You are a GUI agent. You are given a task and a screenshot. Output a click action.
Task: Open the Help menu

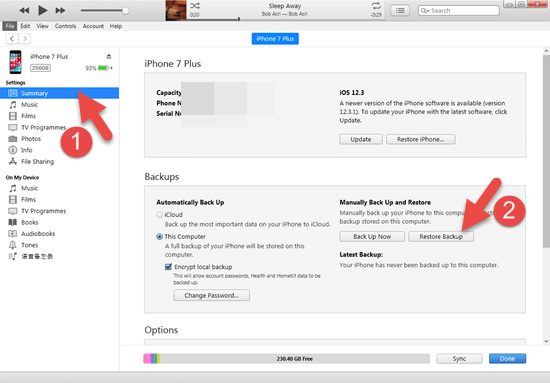116,26
